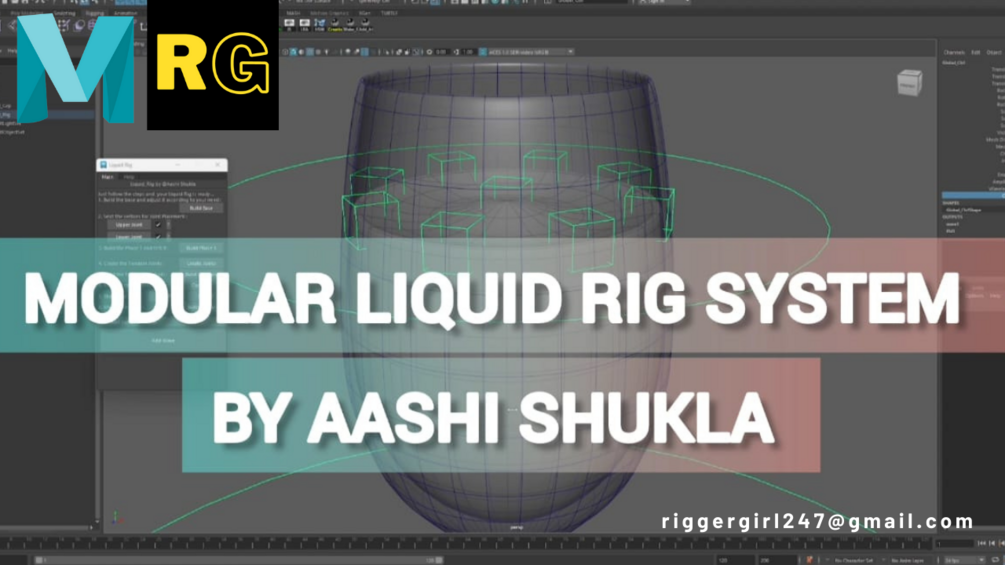This screenshot has width=1005, height=565.
Task: Open the ACES SDR-video color space dropdown
Action: point(529,52)
